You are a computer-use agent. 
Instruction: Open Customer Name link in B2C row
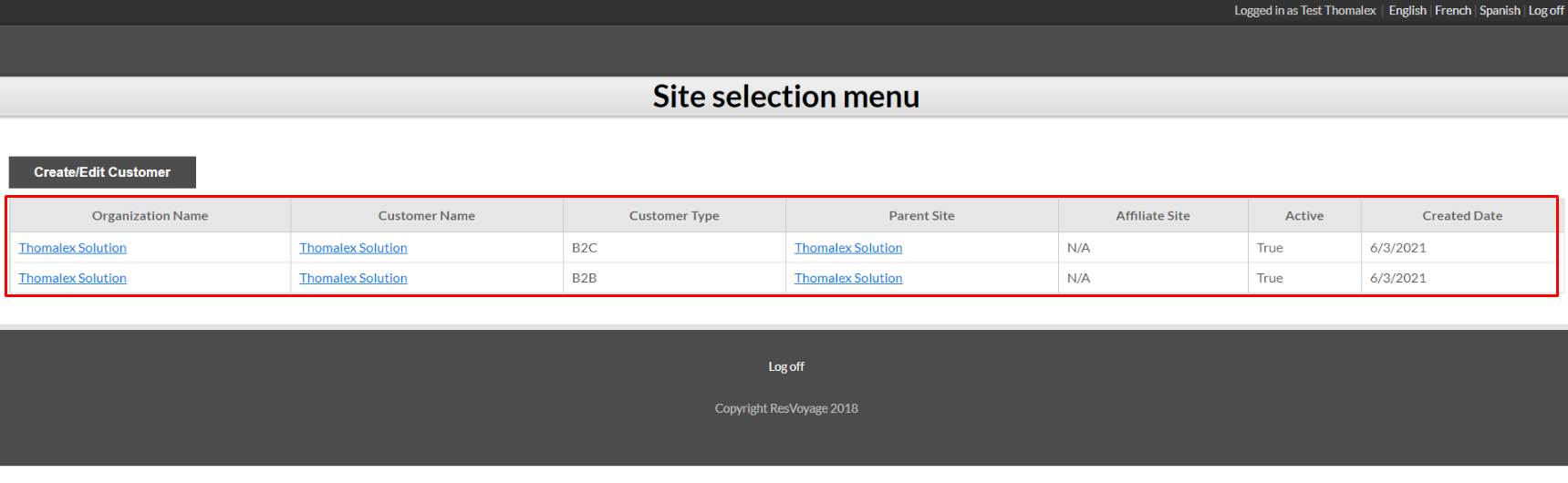353,248
